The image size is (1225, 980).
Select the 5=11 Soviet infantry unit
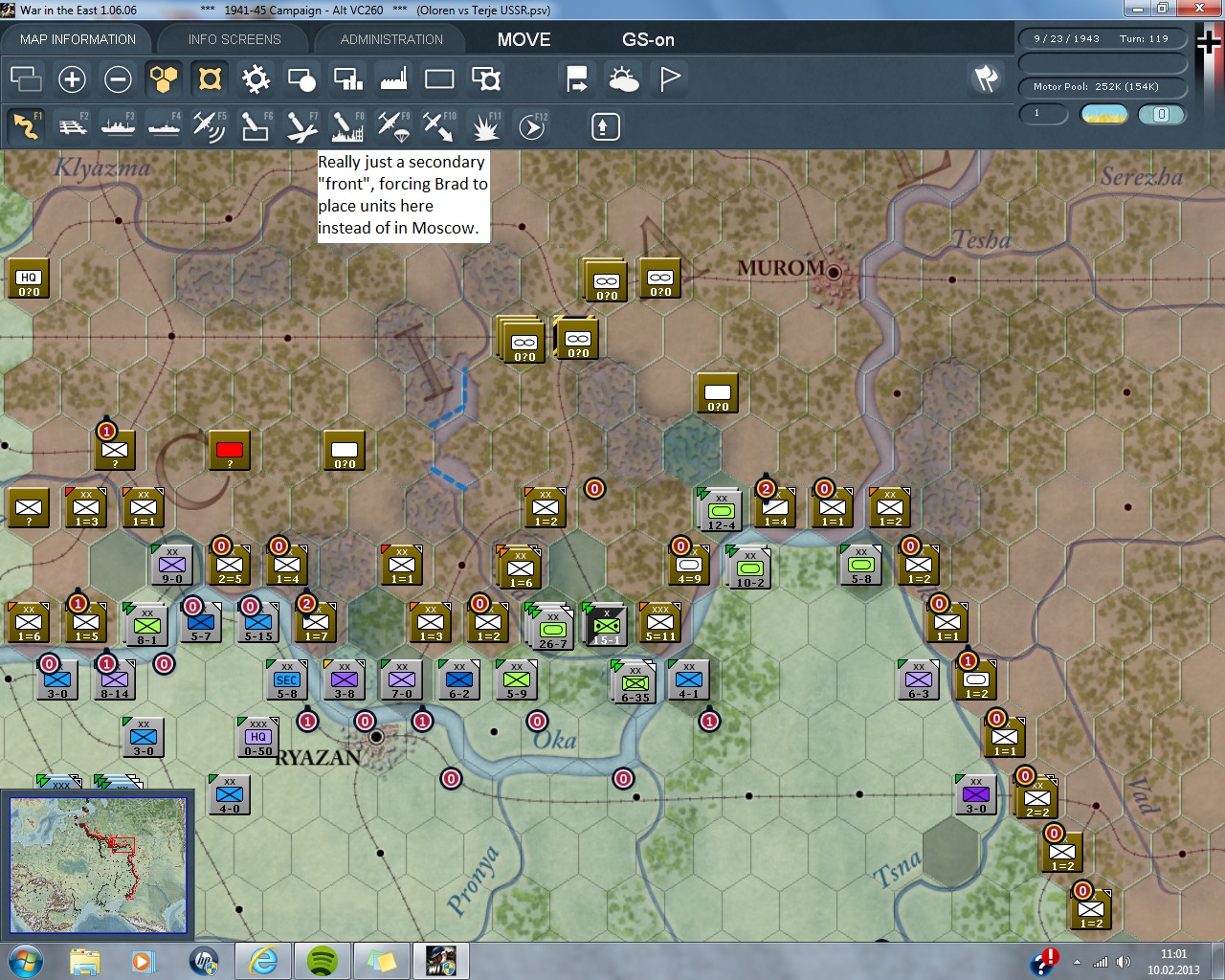[659, 622]
